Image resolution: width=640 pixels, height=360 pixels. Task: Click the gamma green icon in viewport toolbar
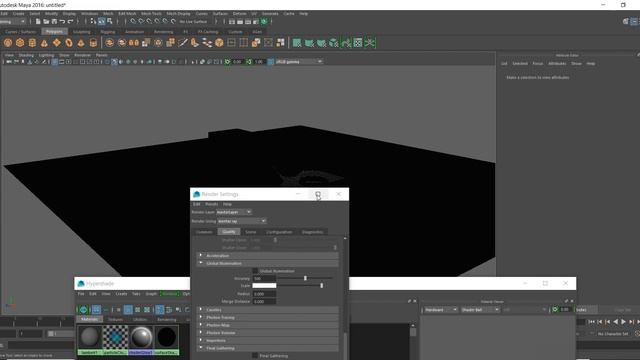249,62
